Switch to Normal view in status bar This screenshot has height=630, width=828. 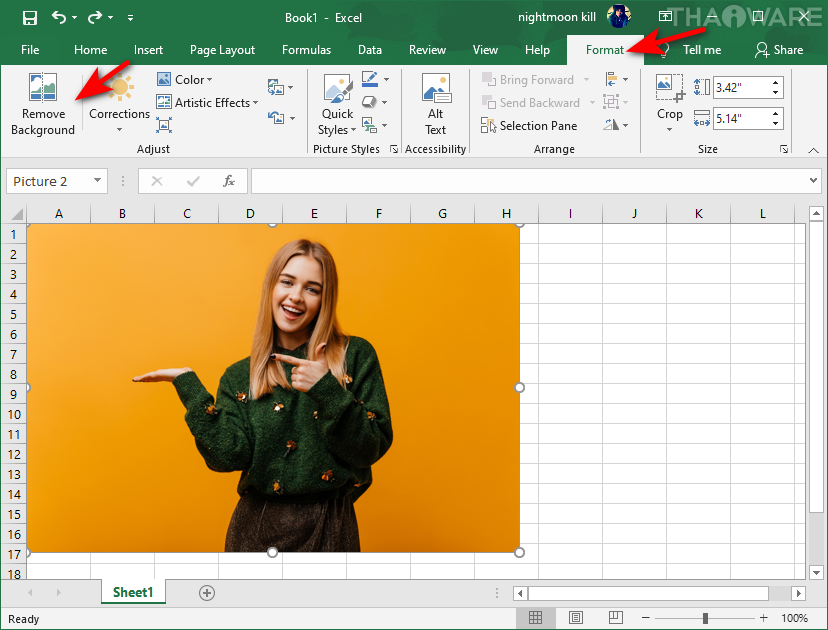(x=536, y=618)
